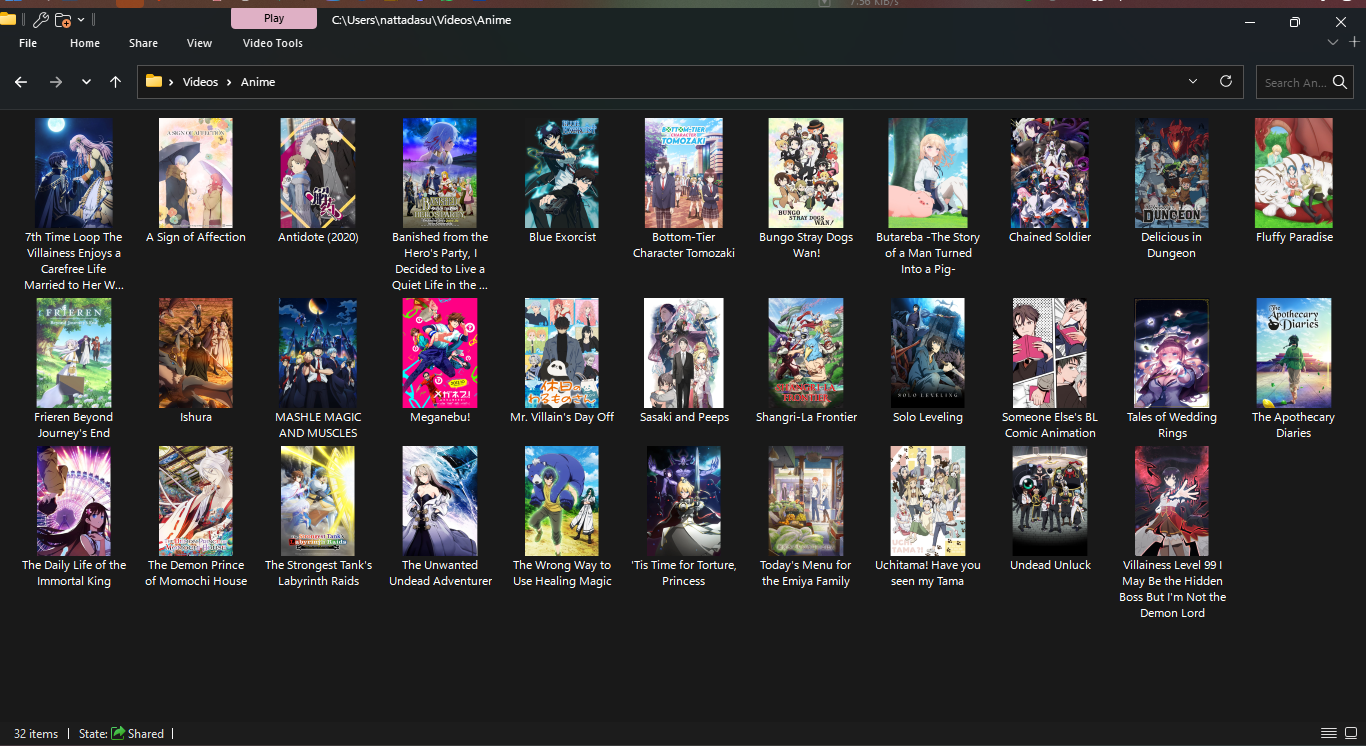This screenshot has width=1366, height=746.
Task: Expand the address bar history dropdown
Action: (1193, 82)
